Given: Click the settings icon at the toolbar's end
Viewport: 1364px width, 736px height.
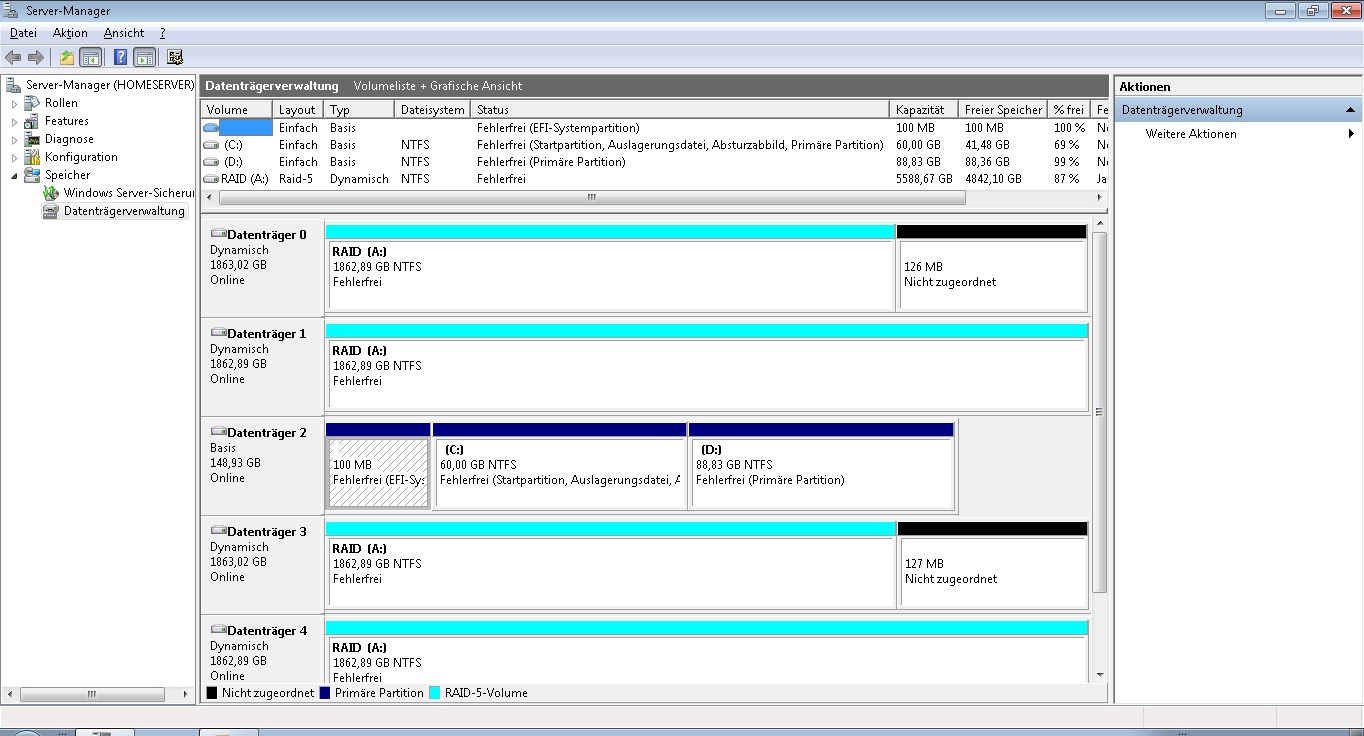Looking at the screenshot, I should point(175,57).
